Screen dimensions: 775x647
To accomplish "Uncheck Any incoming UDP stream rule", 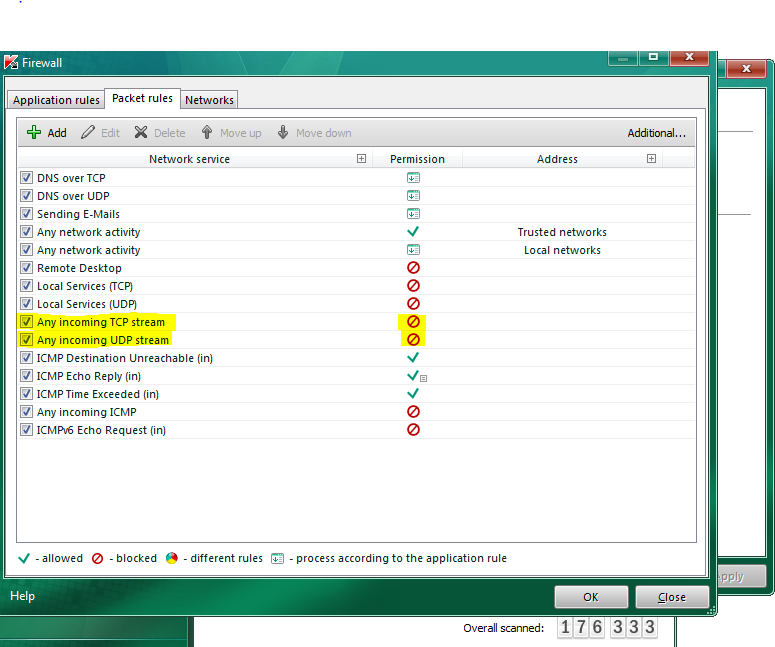I will click(27, 340).
